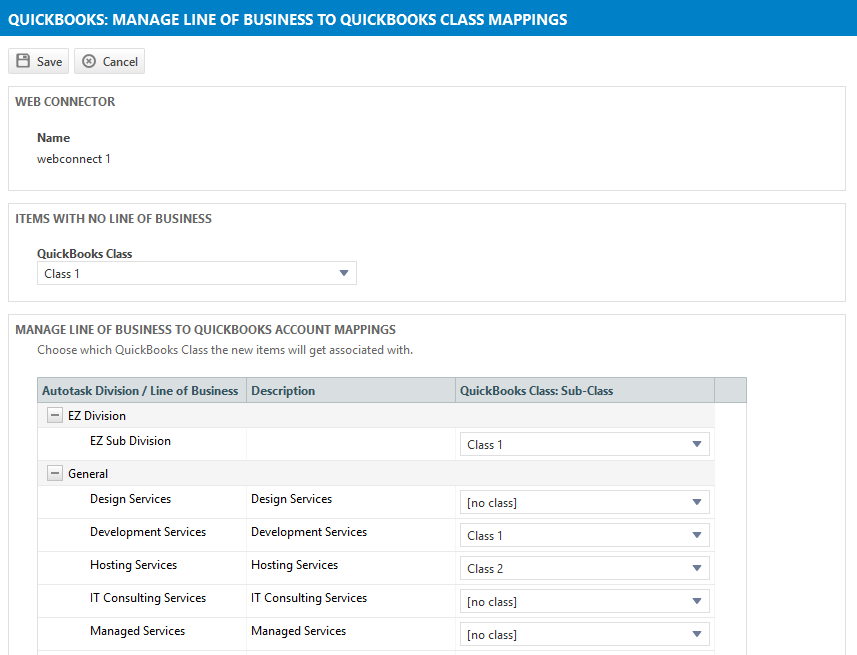Open class dropdown for Design Services

(x=584, y=503)
